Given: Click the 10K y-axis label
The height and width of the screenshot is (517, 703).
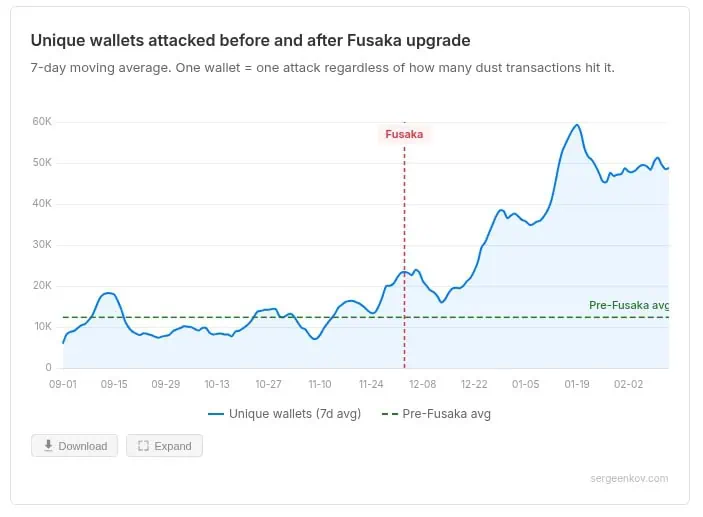Looking at the screenshot, I should [x=41, y=327].
